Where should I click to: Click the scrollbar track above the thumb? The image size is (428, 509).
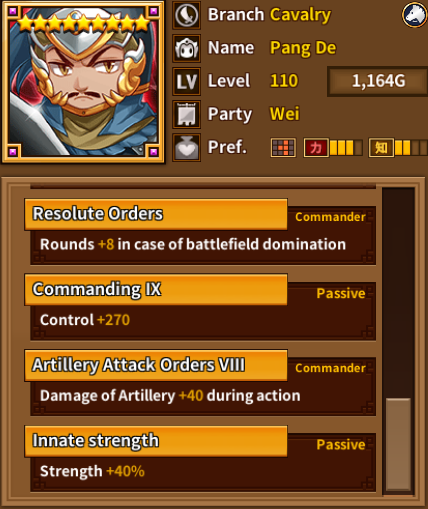pos(398,293)
